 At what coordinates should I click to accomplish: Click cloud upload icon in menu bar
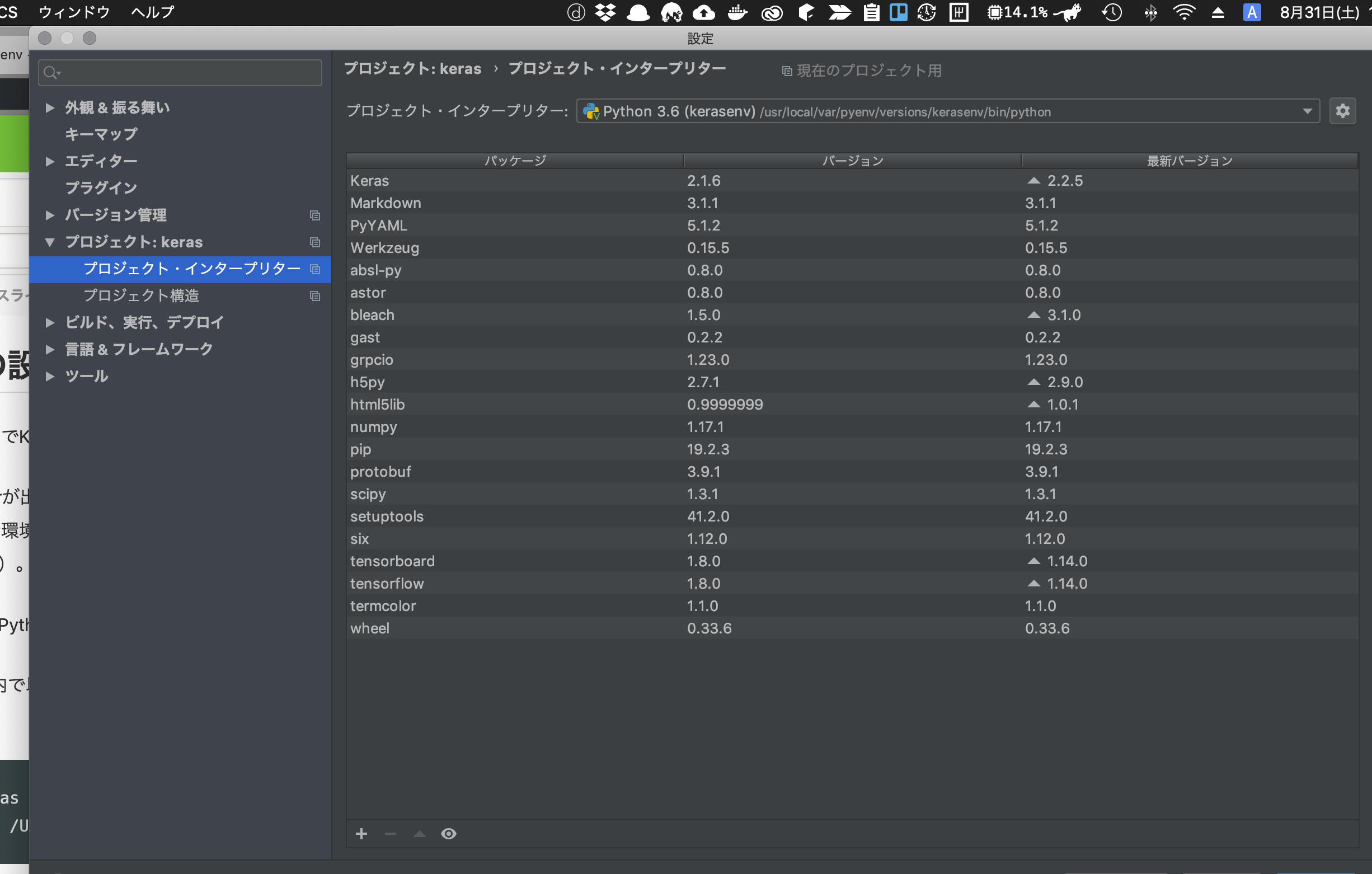(704, 12)
